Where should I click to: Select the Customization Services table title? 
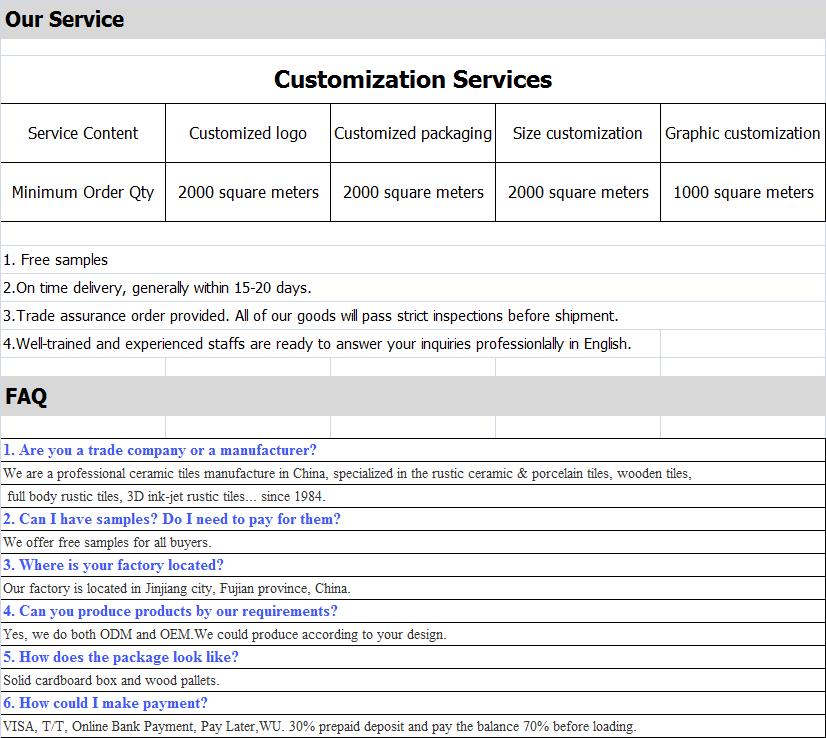413,80
